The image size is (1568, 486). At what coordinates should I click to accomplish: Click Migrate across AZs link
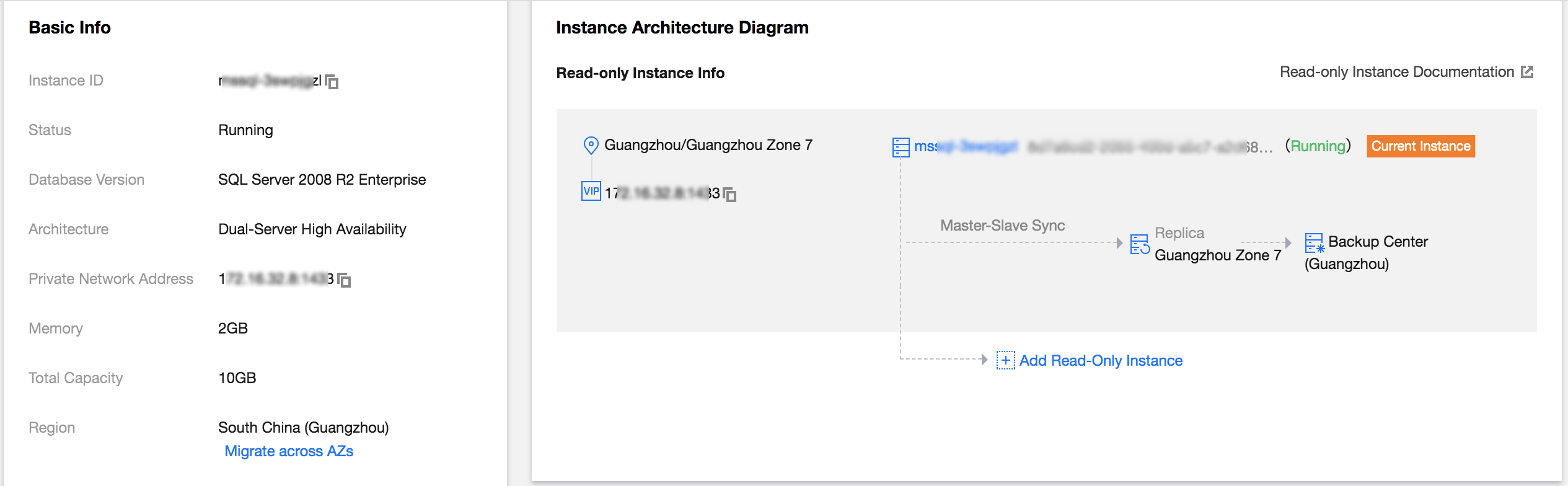[289, 451]
